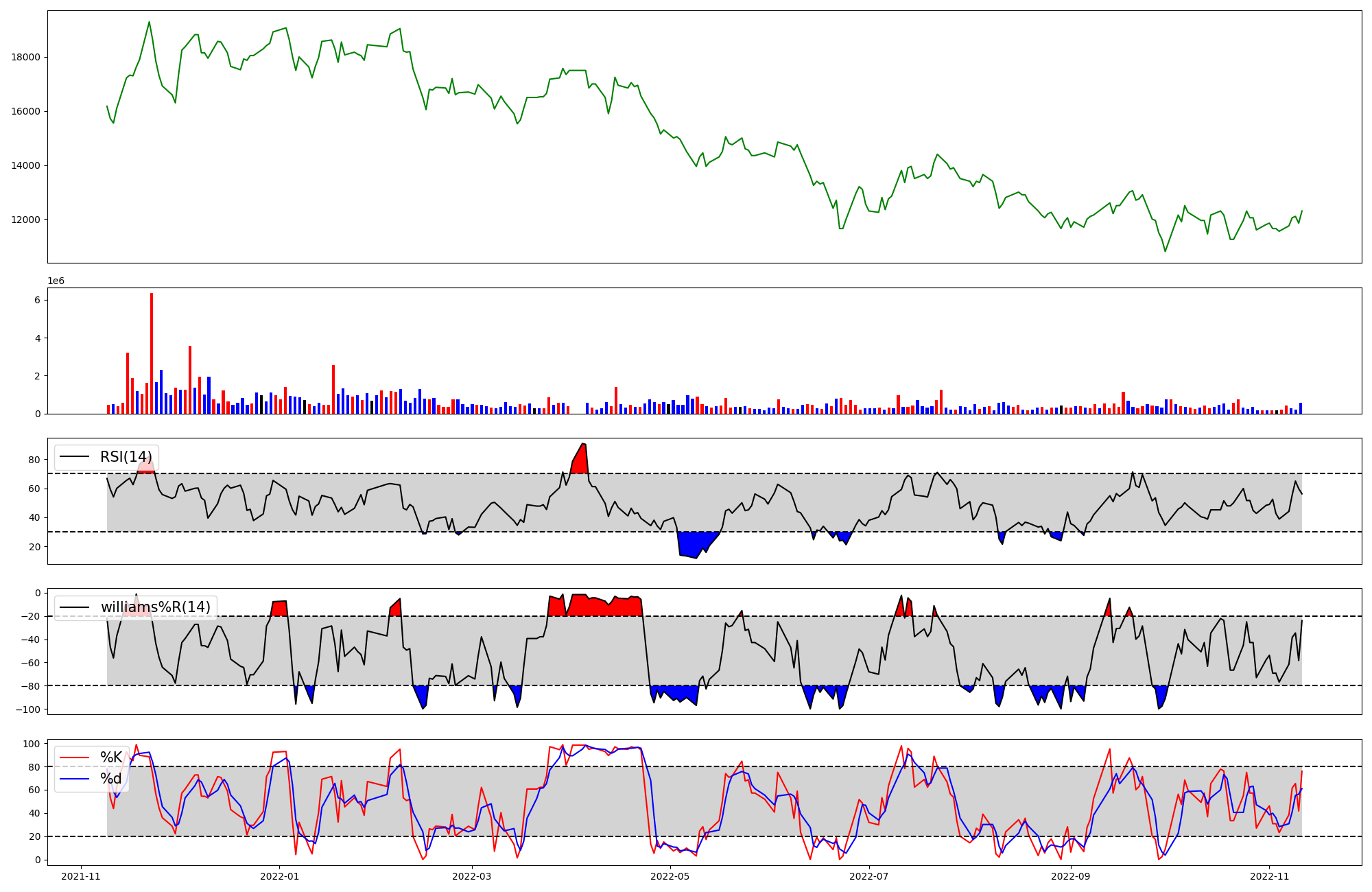Click the −80 tick on Williams %R axis
Screen dimensions: 1372x892
32,686
